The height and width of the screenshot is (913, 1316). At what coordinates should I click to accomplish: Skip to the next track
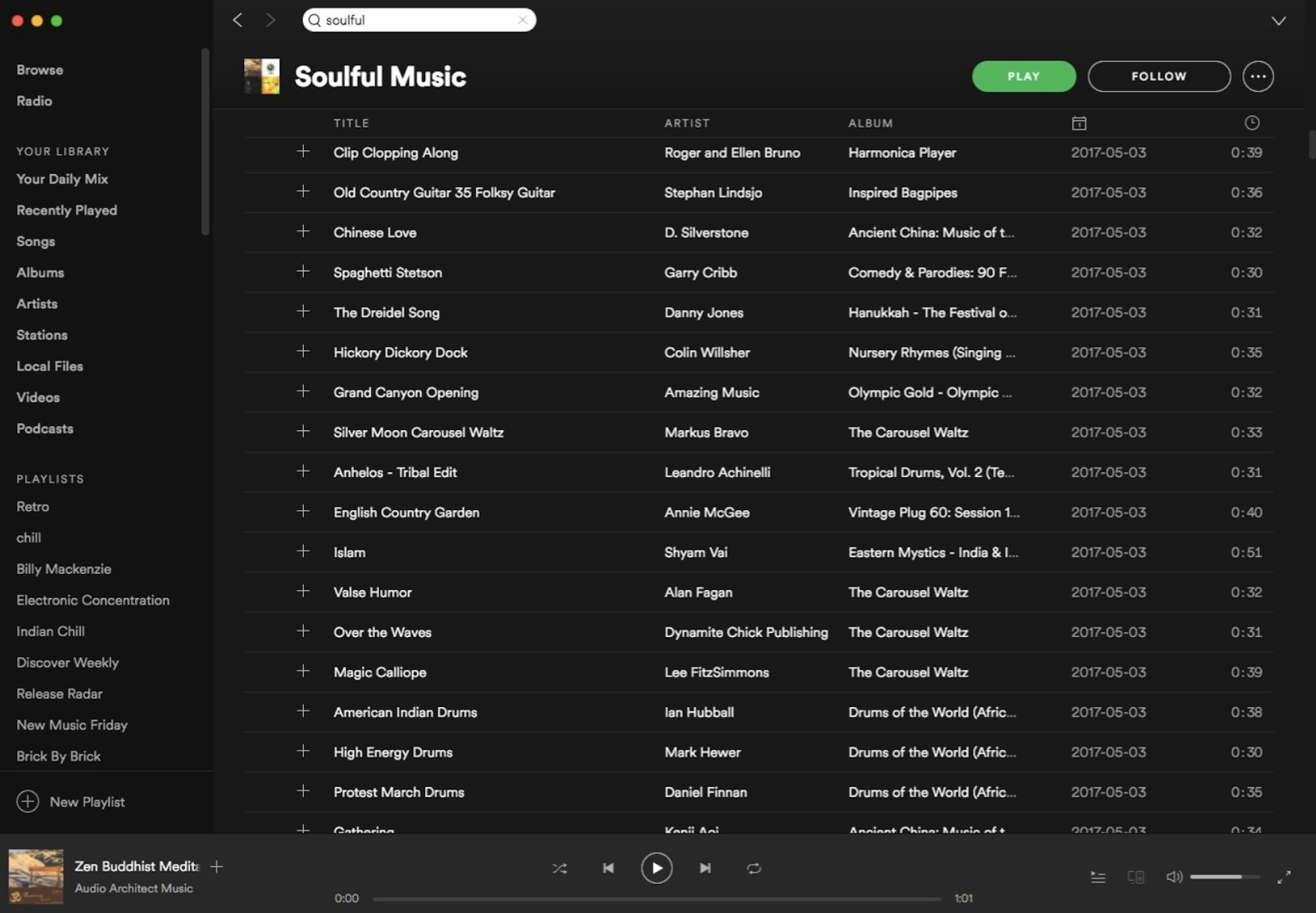(705, 868)
